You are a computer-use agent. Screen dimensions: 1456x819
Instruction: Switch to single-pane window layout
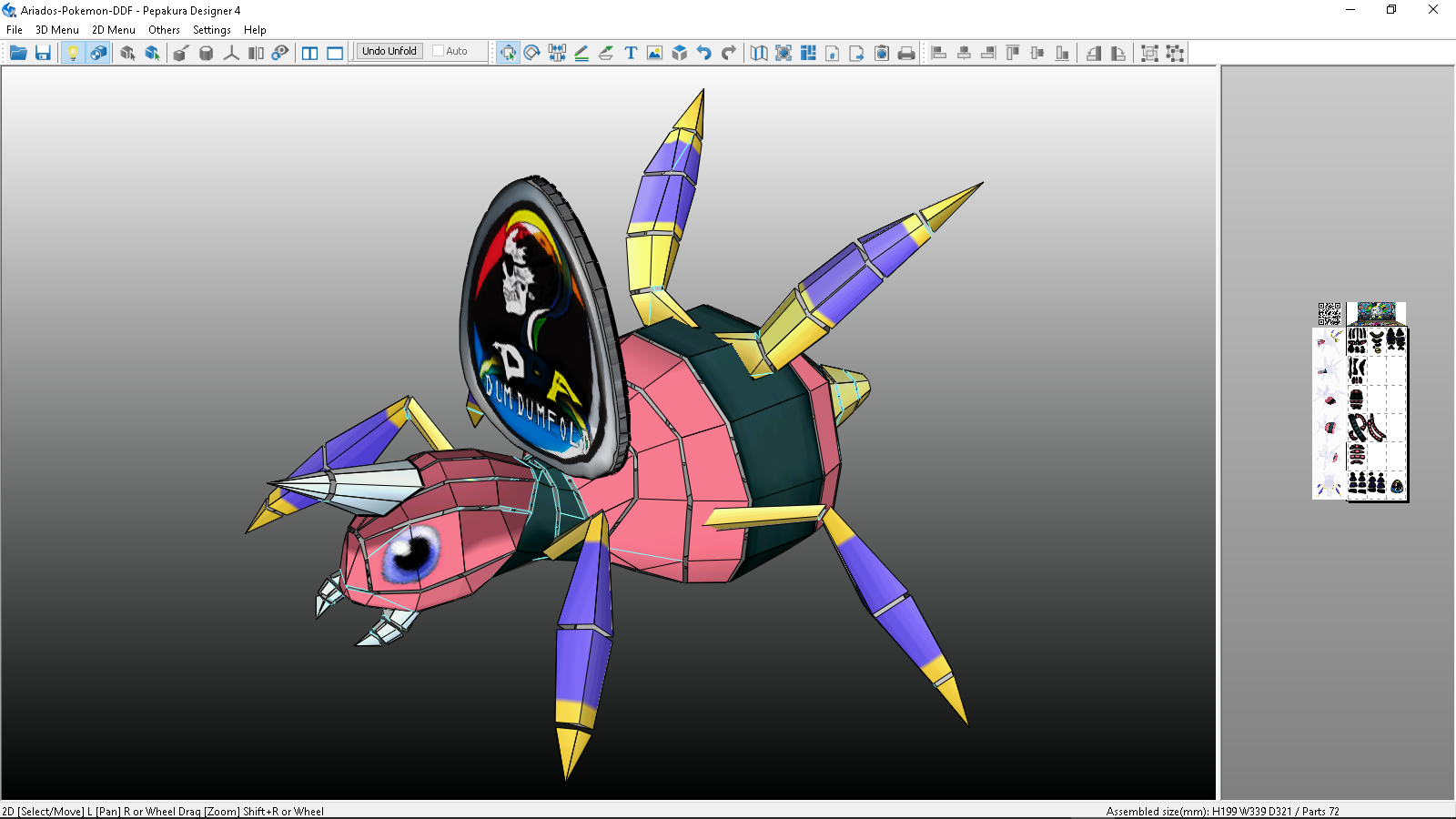click(x=335, y=53)
